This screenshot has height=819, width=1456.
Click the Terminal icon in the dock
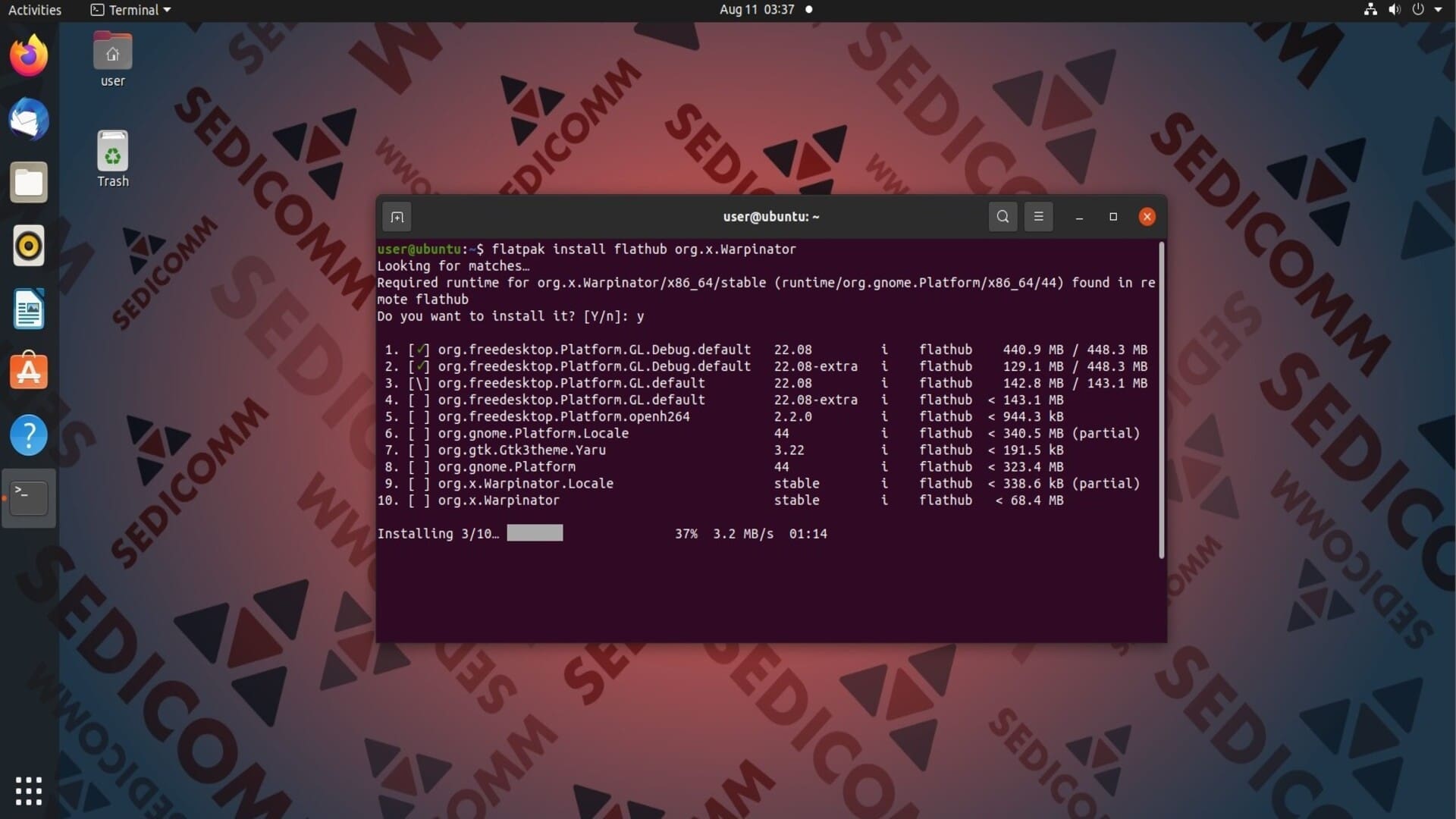click(29, 498)
